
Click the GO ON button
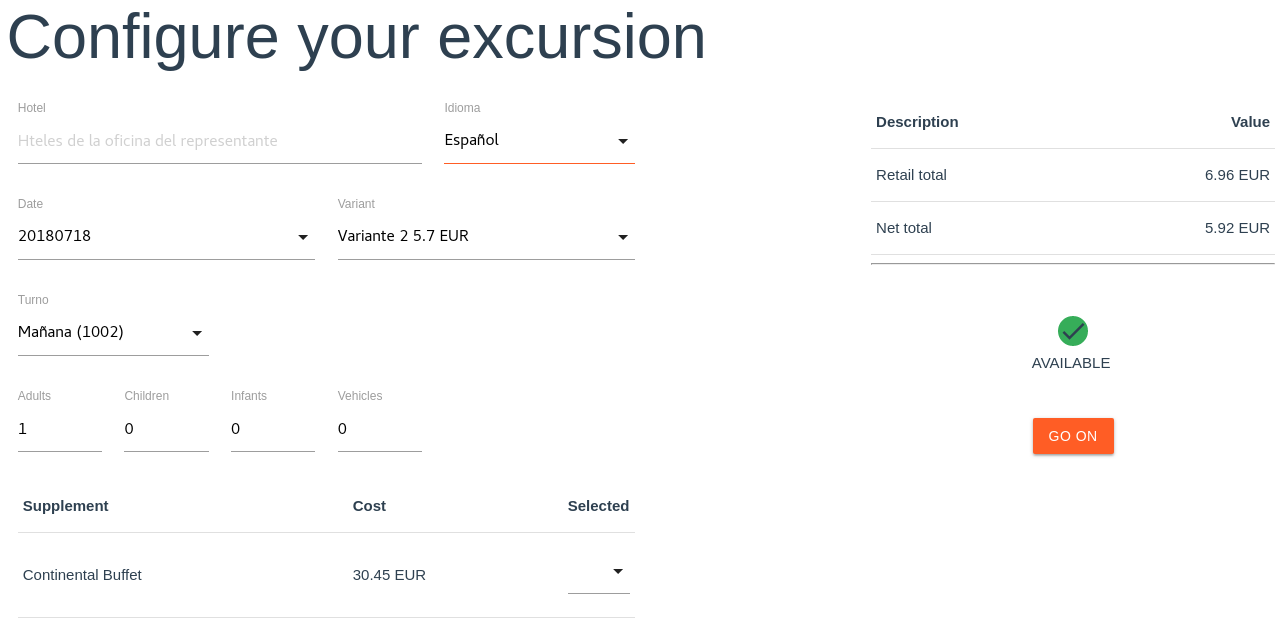click(x=1073, y=436)
